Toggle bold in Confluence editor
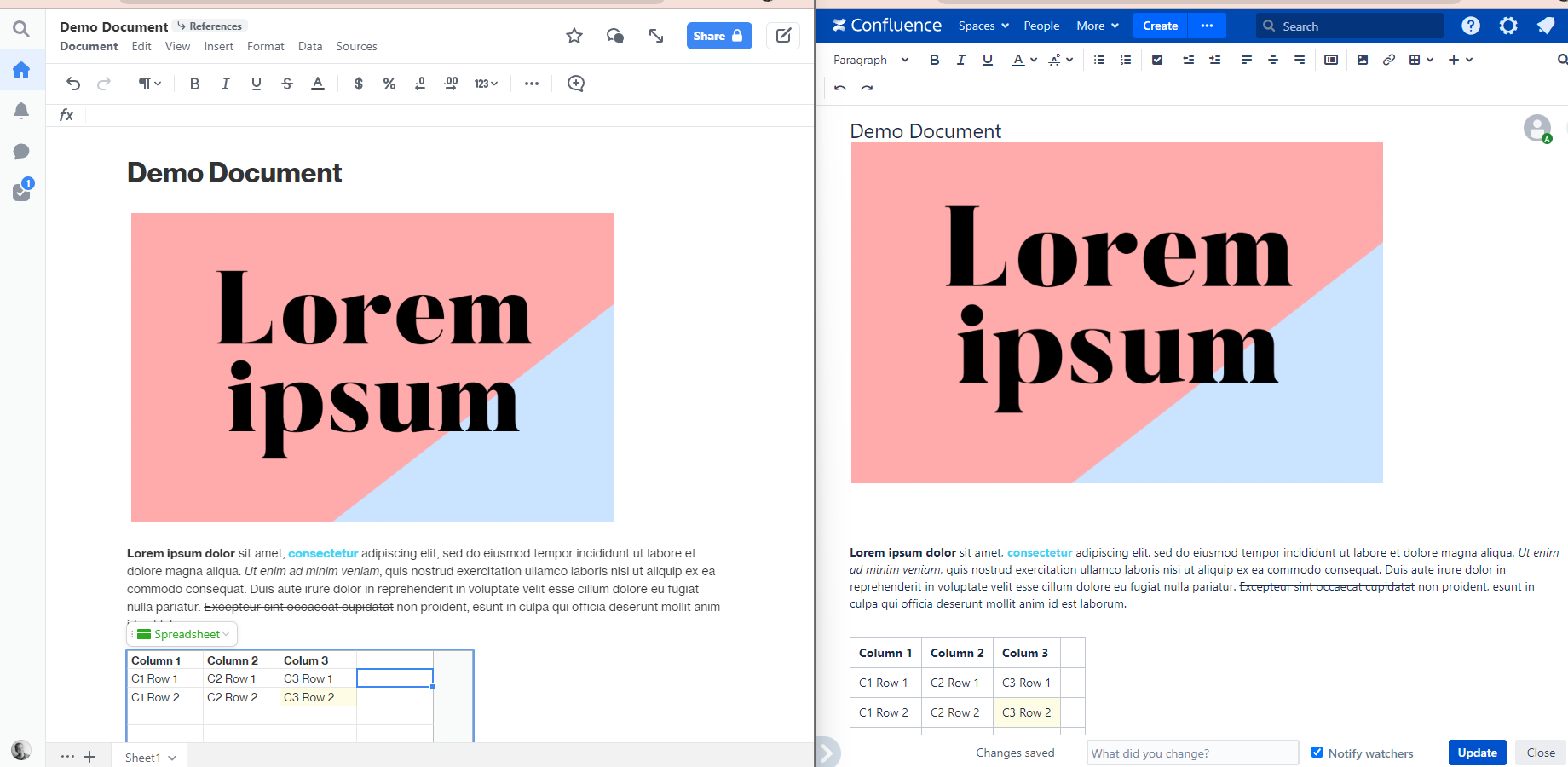 coord(935,60)
